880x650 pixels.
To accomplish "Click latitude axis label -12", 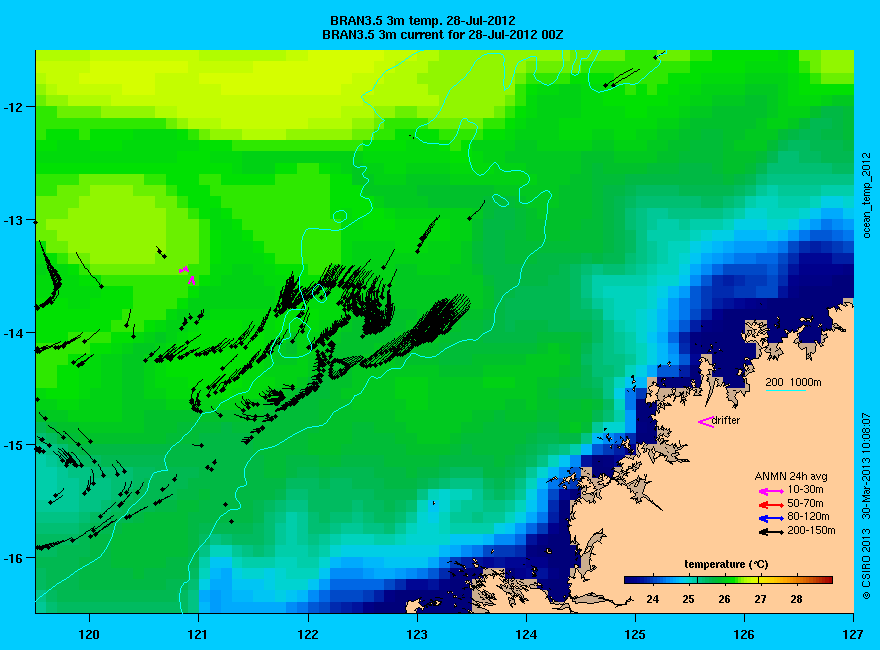I will [x=11, y=107].
